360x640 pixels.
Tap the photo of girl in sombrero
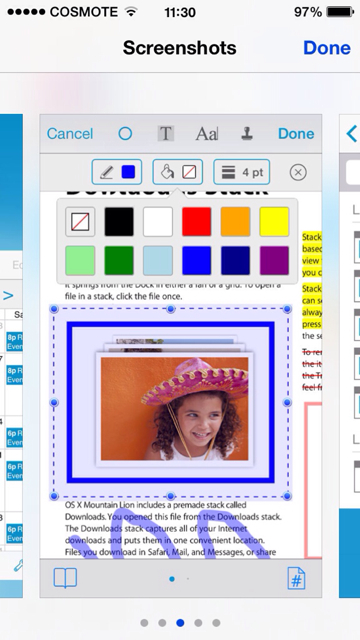point(175,409)
